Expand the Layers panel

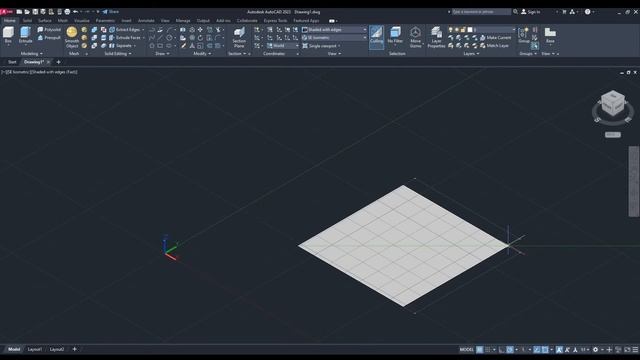[471, 53]
